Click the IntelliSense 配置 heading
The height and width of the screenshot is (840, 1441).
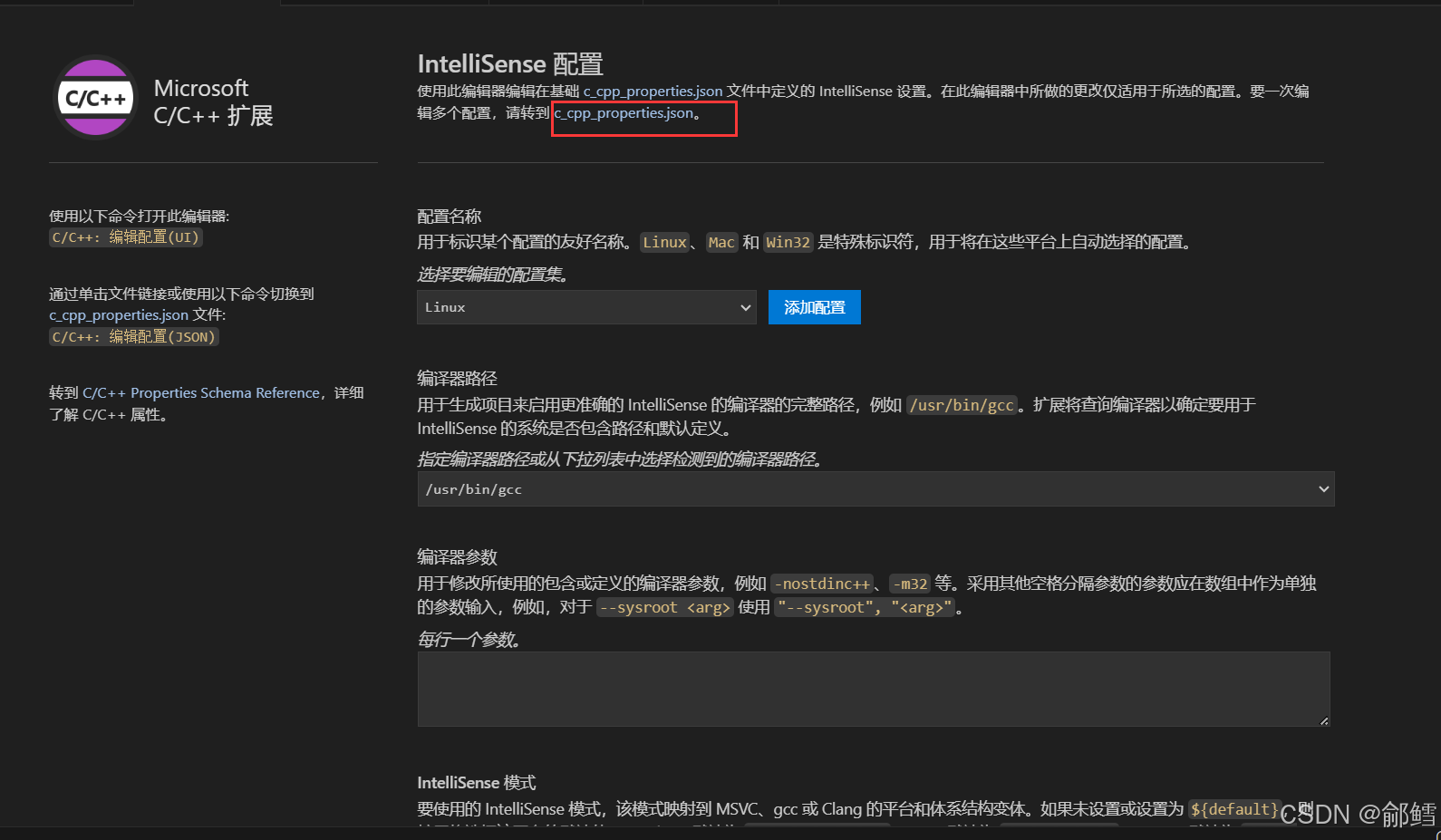[510, 64]
